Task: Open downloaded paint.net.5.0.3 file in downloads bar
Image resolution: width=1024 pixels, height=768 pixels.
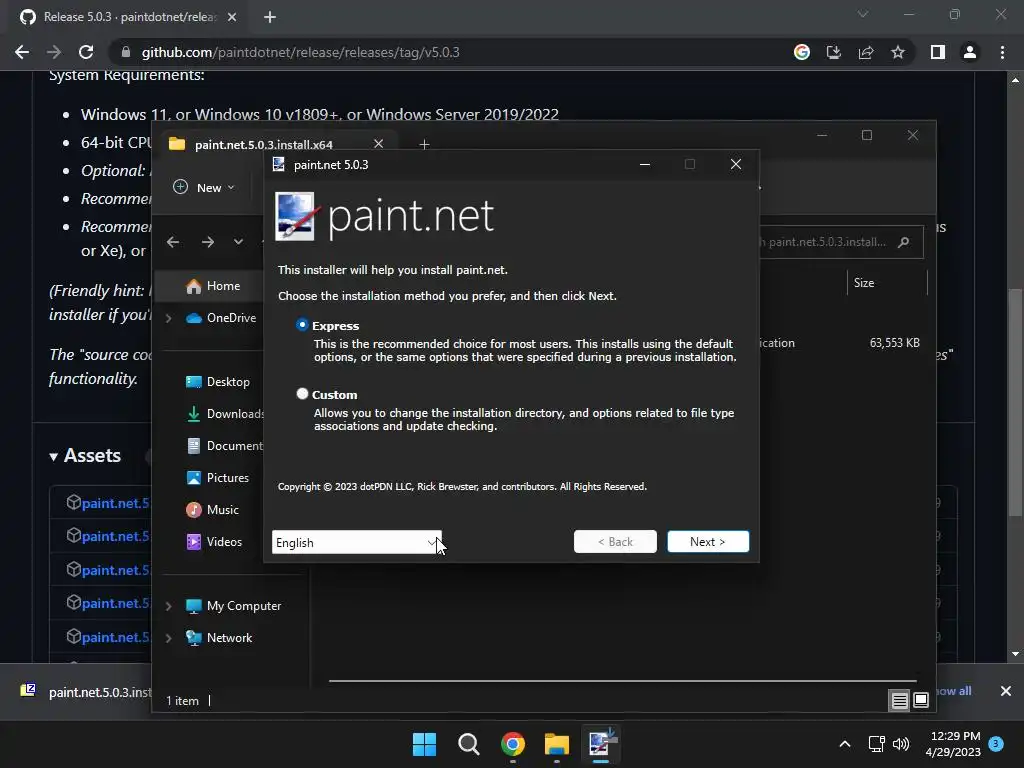Action: (x=85, y=692)
